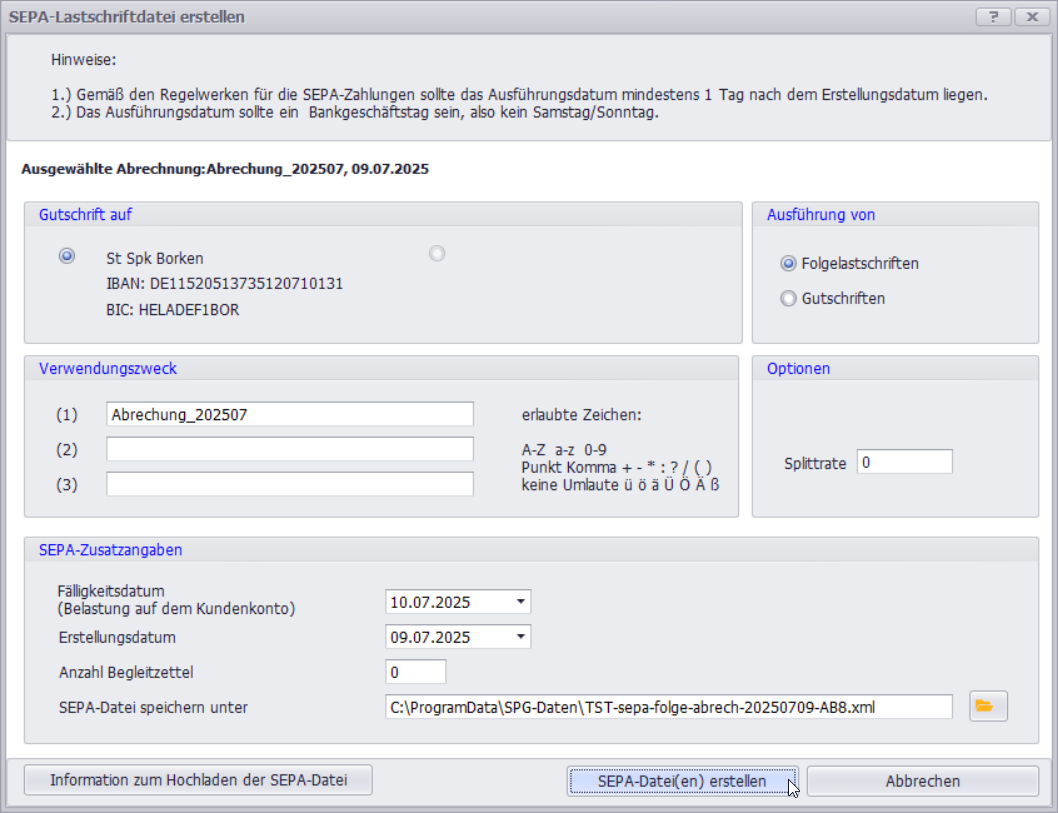Viewport: 1058px width, 813px height.
Task: Open Information zum Hochladen der SEPA-Datei
Action: coord(198,780)
